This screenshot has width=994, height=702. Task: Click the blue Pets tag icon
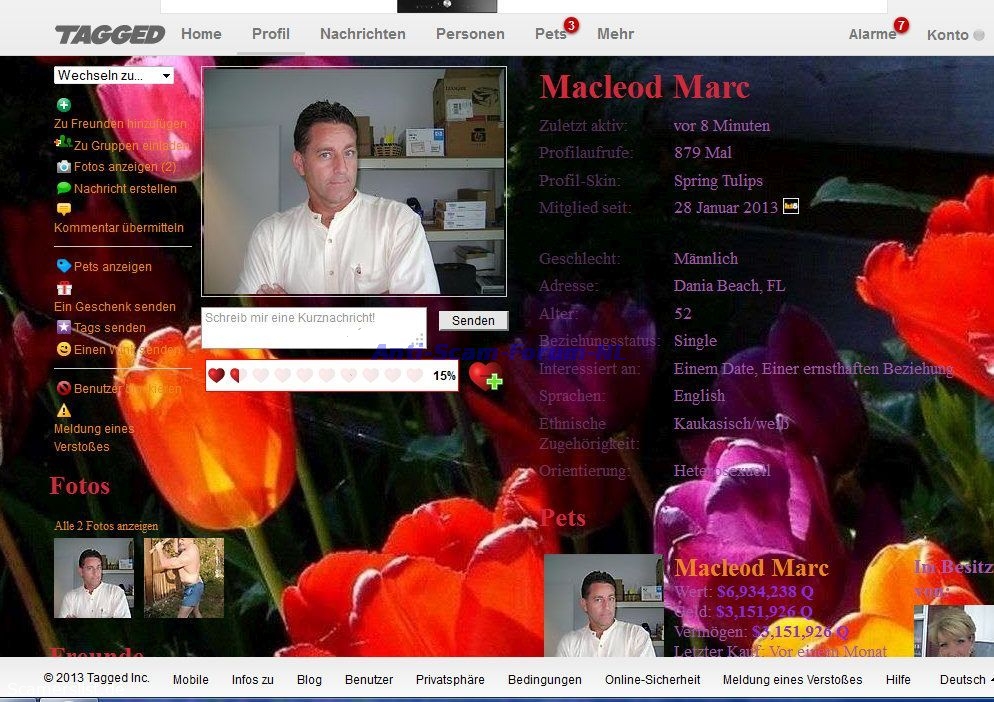point(64,266)
